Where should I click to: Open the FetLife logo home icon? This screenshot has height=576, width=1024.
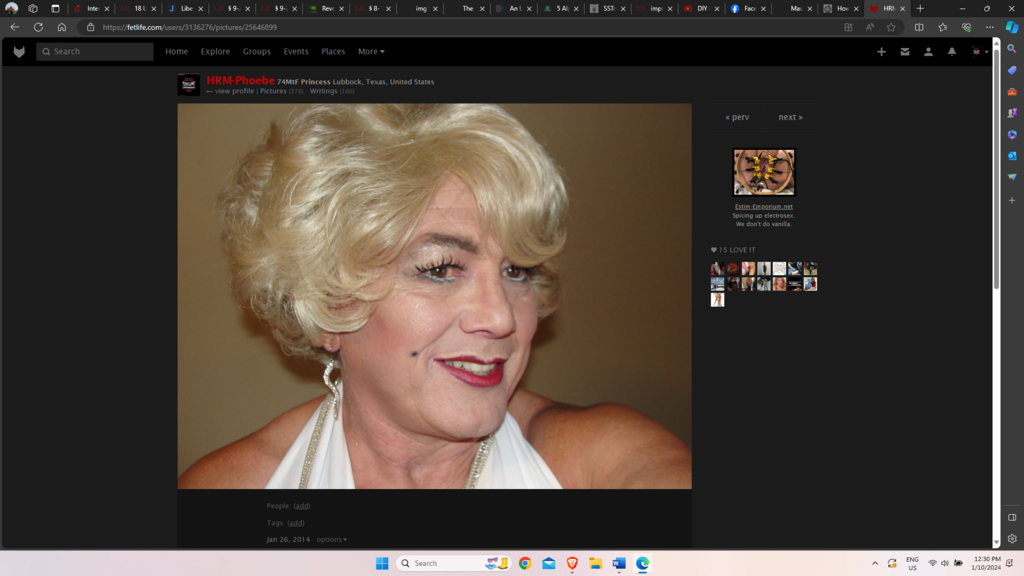click(19, 52)
